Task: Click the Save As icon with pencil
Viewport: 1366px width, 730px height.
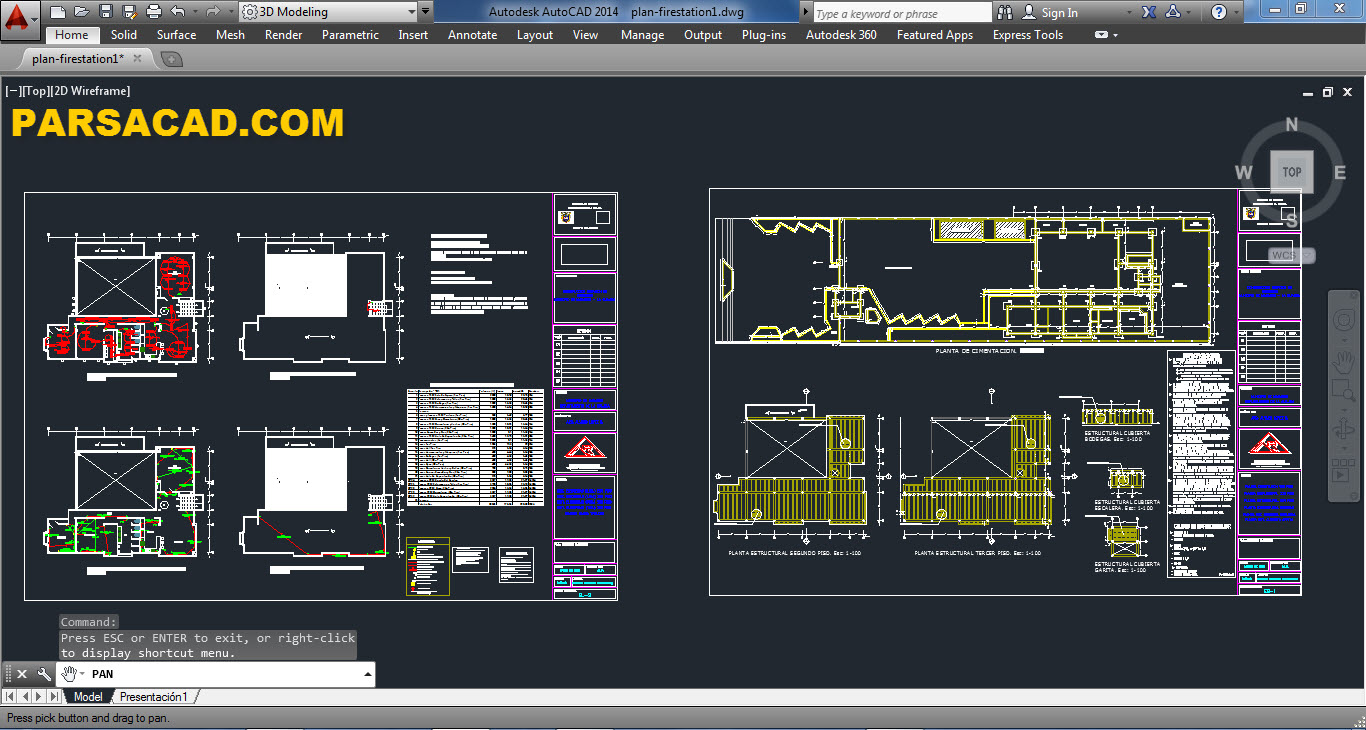Action: coord(130,12)
